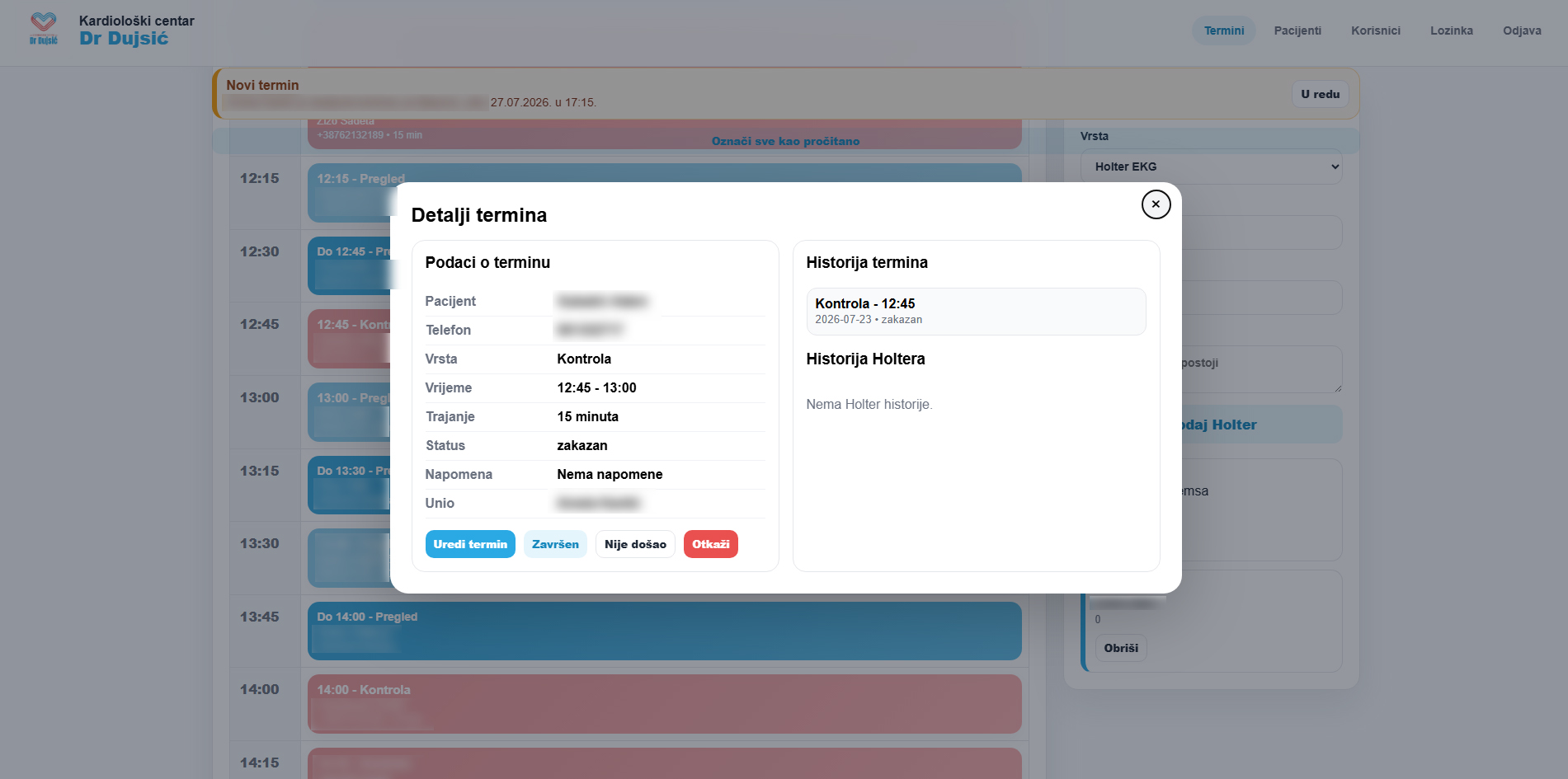Switch to the Termini tab
The image size is (1568, 779).
tap(1223, 31)
